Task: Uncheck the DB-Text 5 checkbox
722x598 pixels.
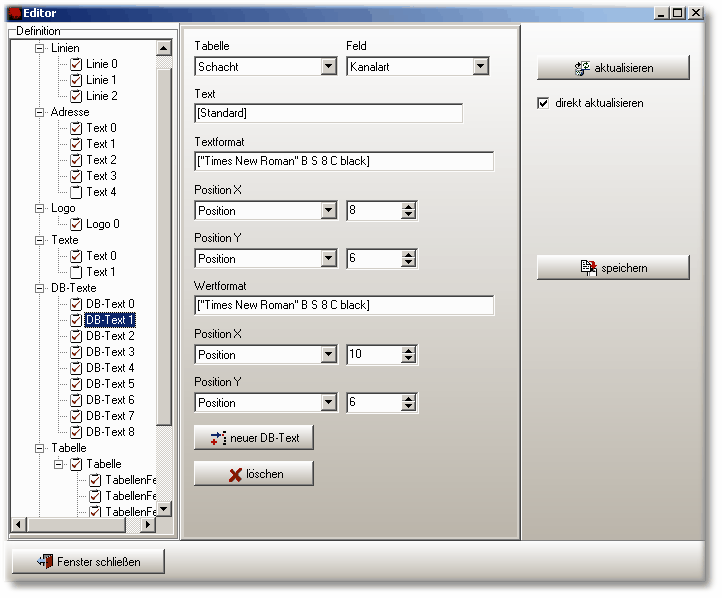Action: (x=76, y=384)
